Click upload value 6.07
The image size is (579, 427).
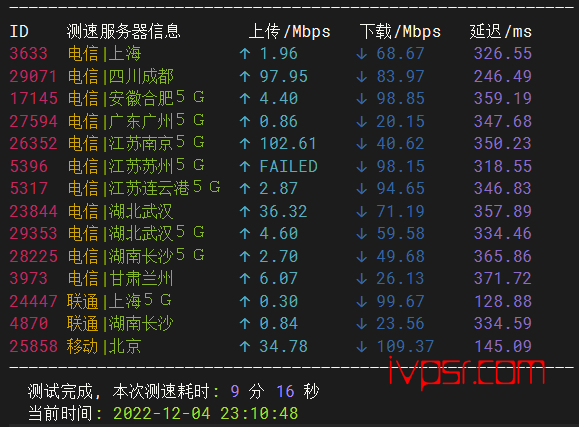pos(279,279)
